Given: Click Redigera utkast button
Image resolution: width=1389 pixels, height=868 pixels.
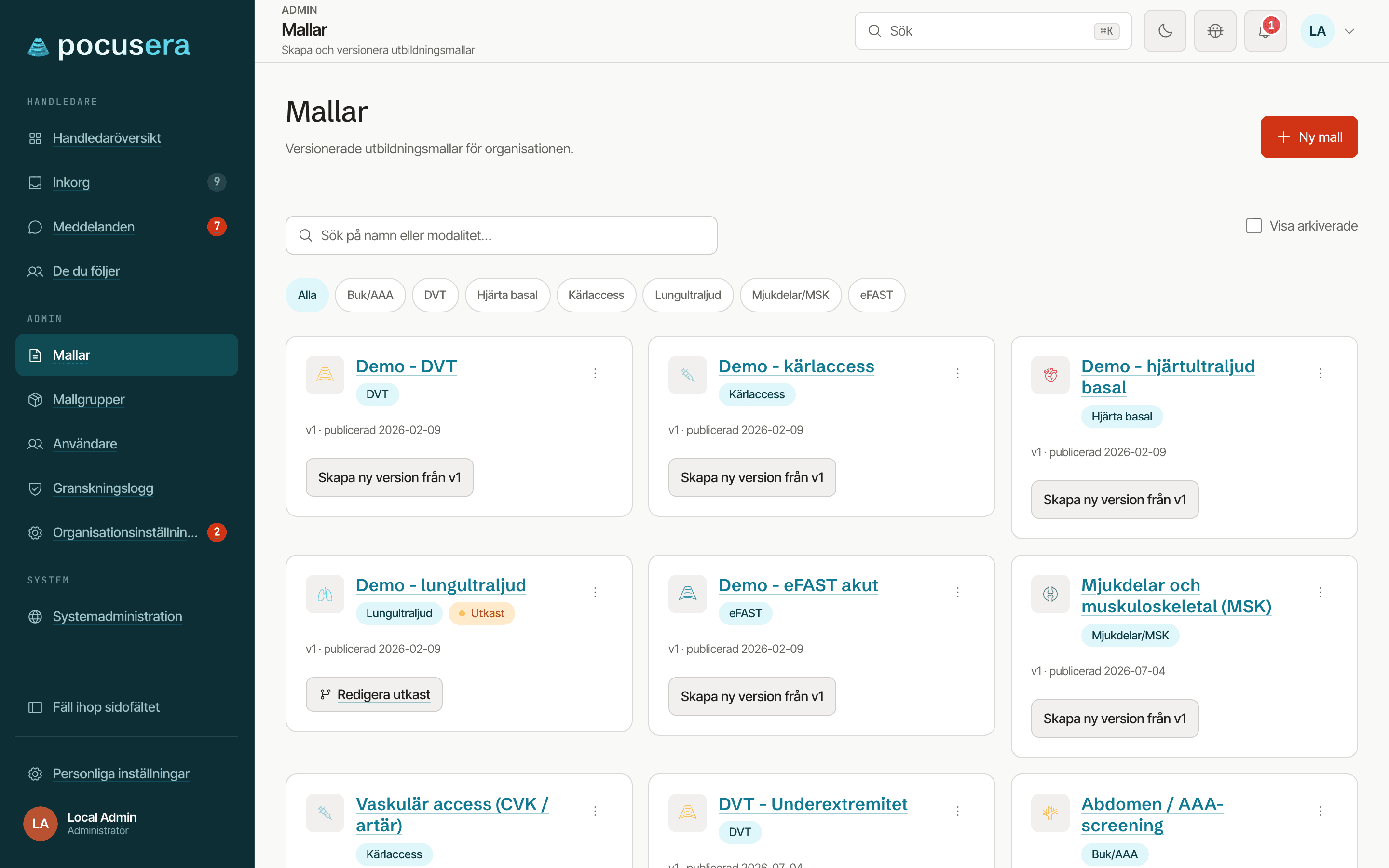Looking at the screenshot, I should point(374,694).
